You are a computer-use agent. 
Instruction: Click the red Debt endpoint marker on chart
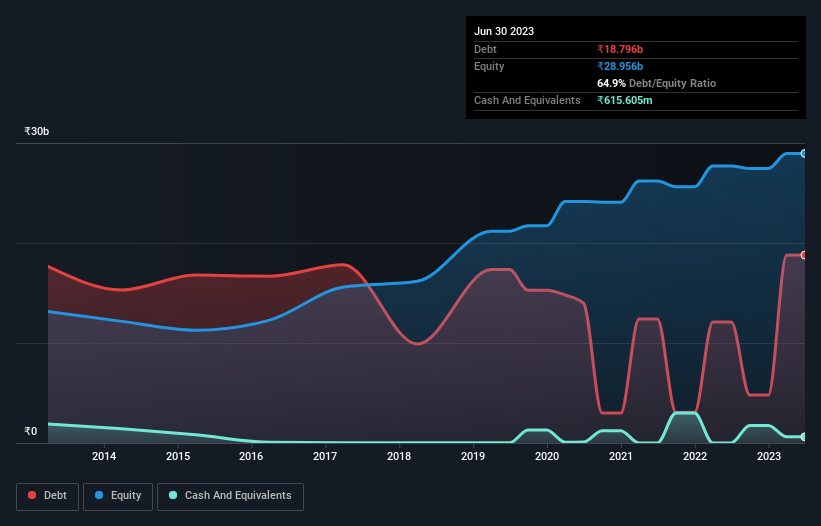pos(804,255)
